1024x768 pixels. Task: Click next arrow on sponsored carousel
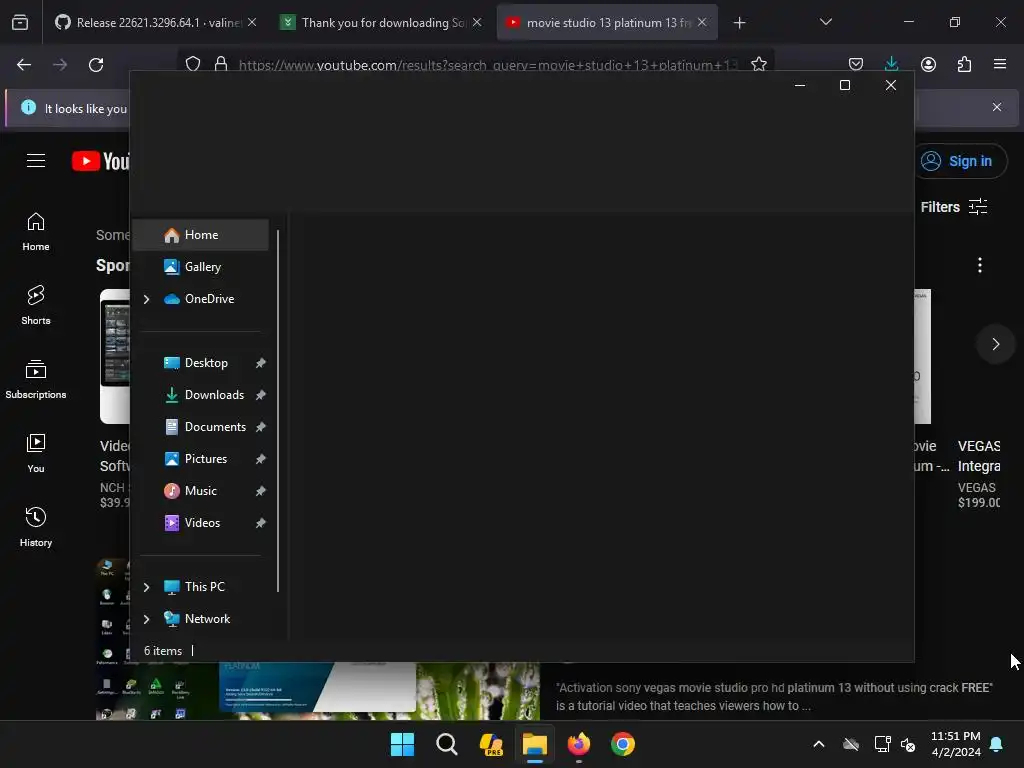[995, 344]
